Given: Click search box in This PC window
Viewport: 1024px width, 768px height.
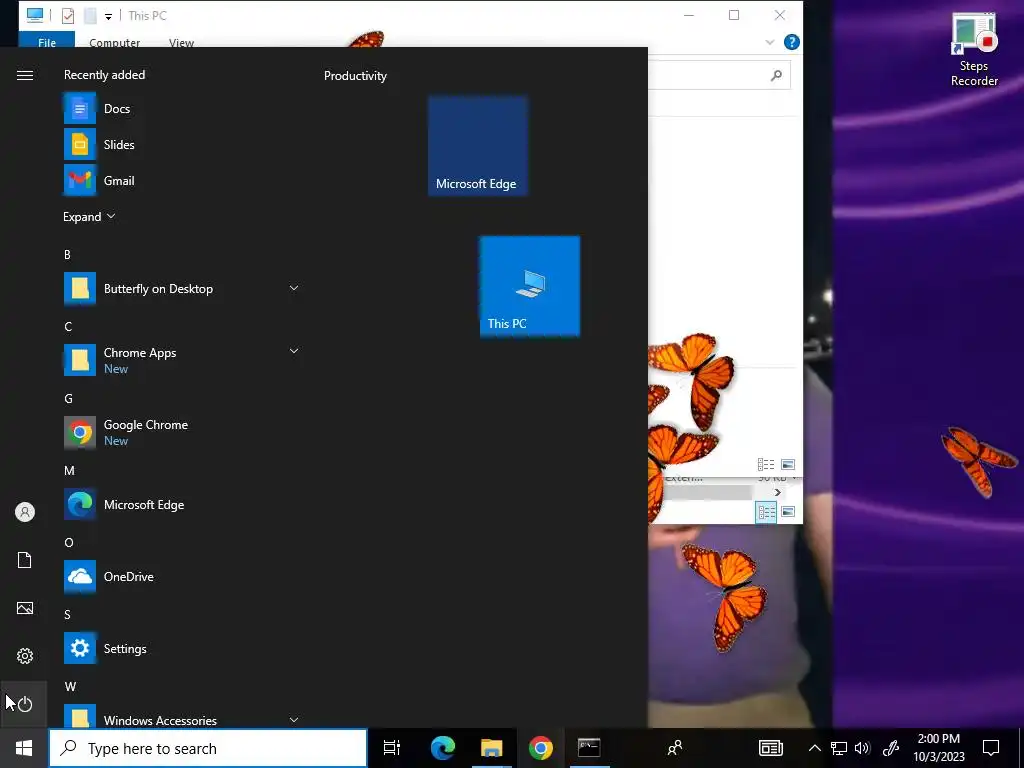Looking at the screenshot, I should (718, 76).
